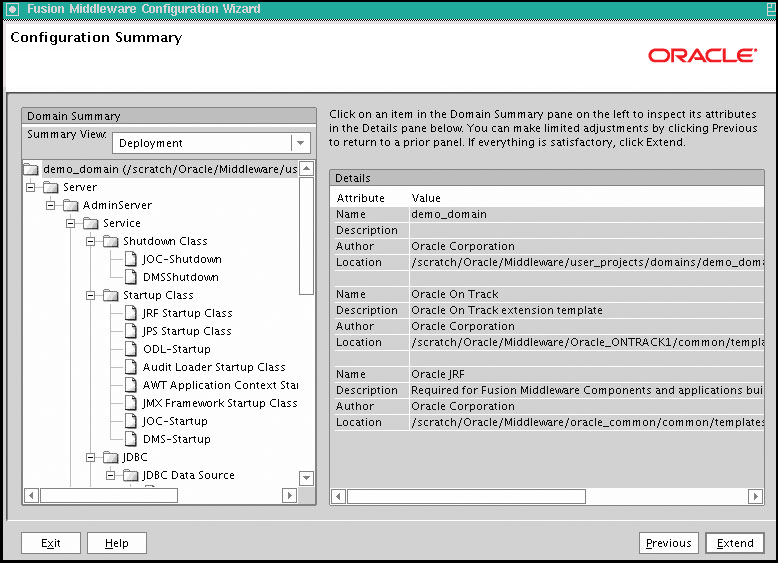Click the JPS Startup Class document icon
Screen dimensions: 778x563
(x=131, y=331)
